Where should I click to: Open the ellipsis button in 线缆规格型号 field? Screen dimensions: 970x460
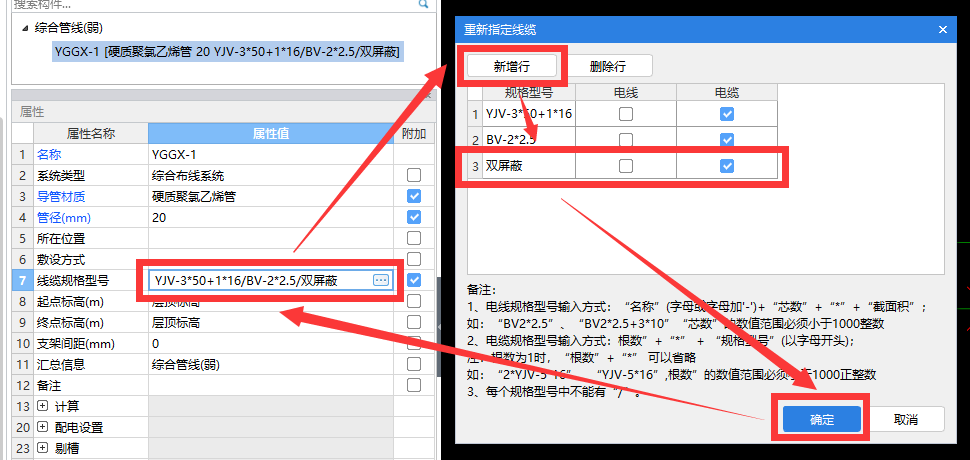(x=381, y=280)
